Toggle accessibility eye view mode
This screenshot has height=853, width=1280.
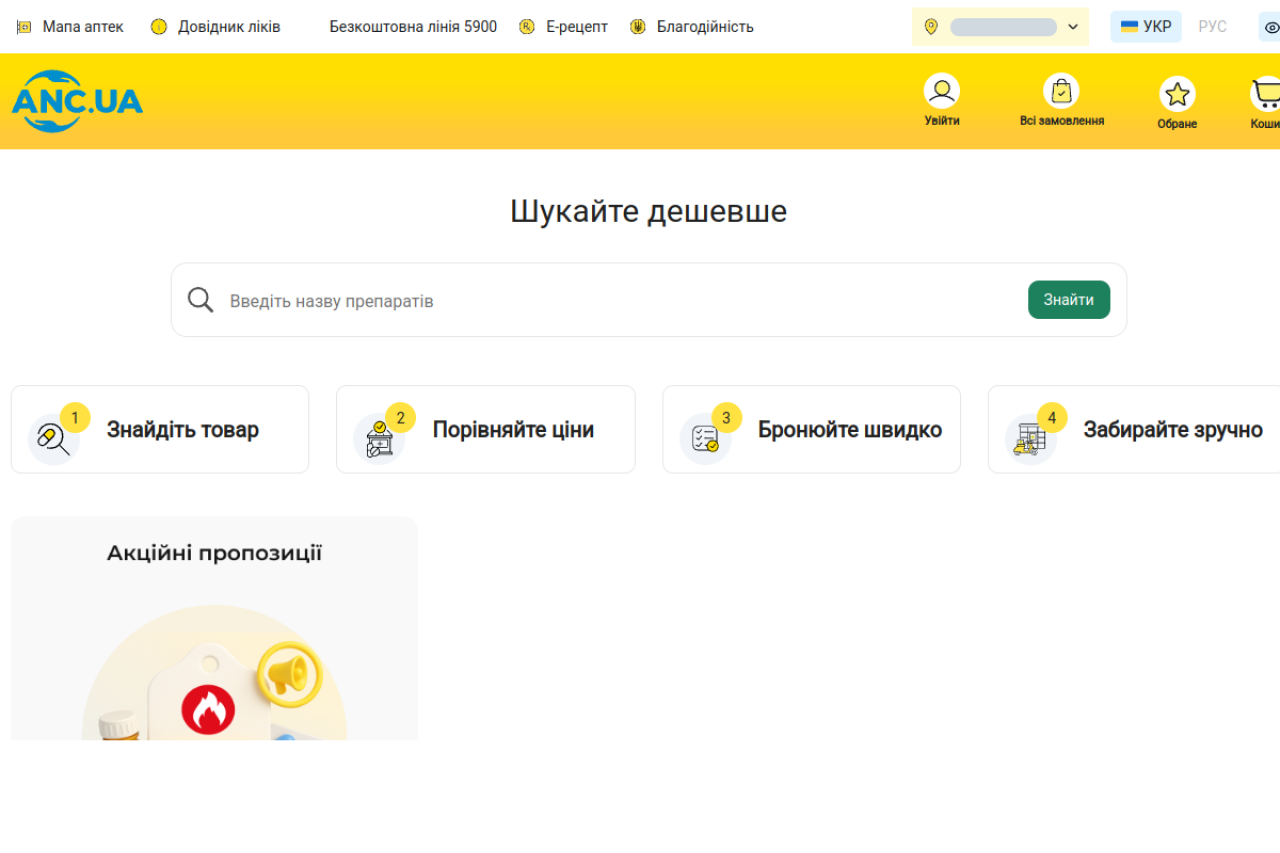[x=1271, y=27]
